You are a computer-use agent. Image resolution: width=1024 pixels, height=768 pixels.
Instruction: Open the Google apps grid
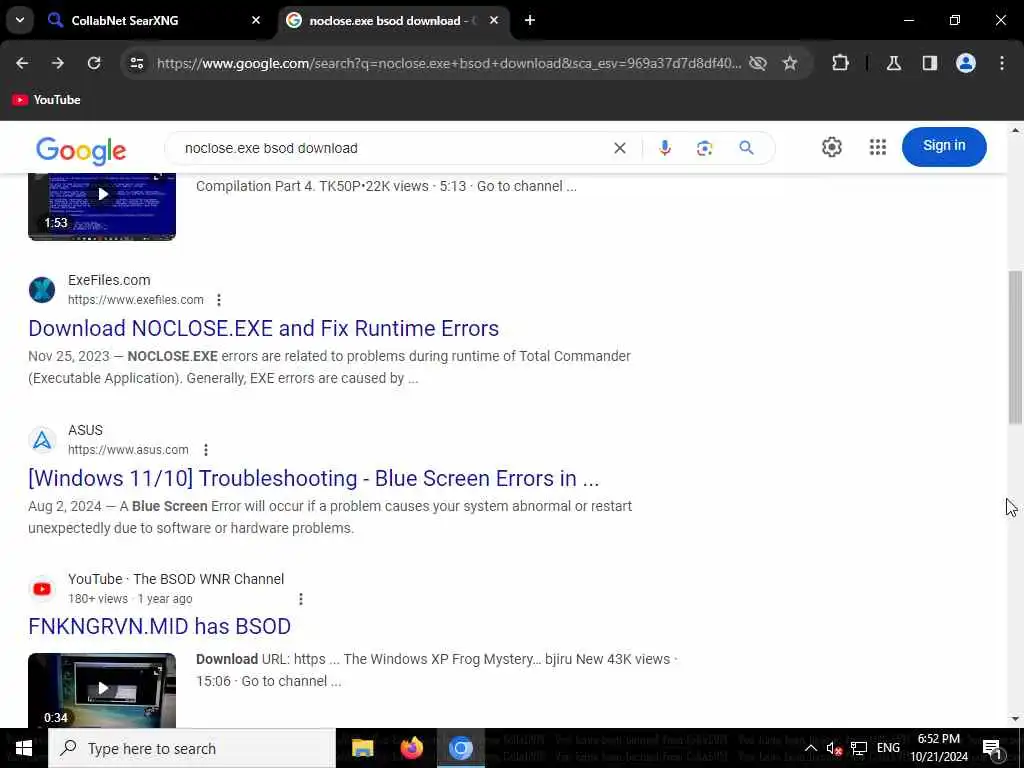click(878, 147)
